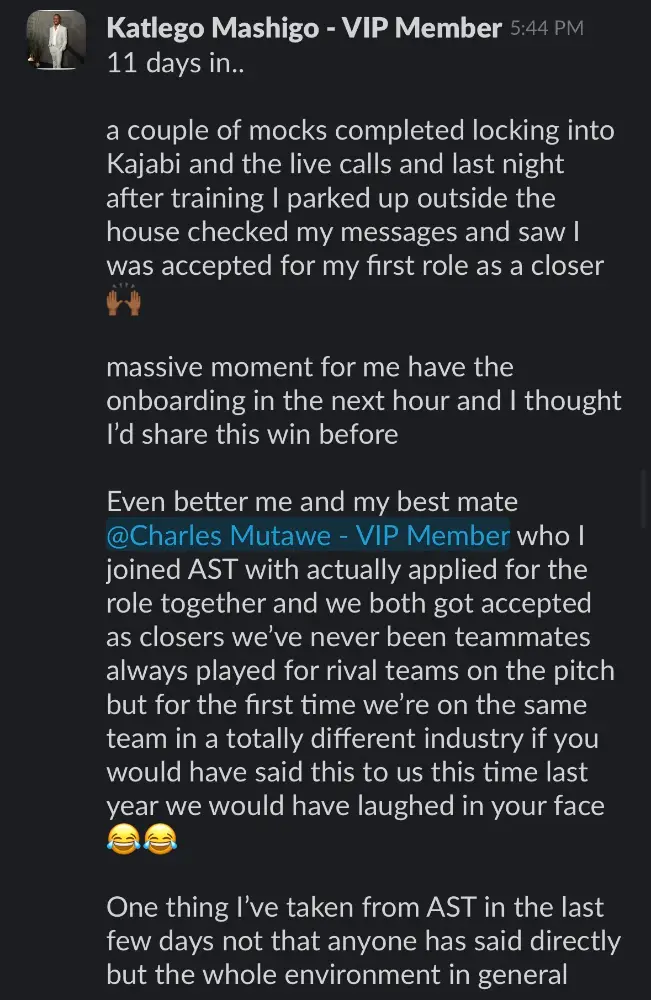Screen dimensions: 651x1000
Task: Click the raised hands emoji
Action: click(x=124, y=301)
